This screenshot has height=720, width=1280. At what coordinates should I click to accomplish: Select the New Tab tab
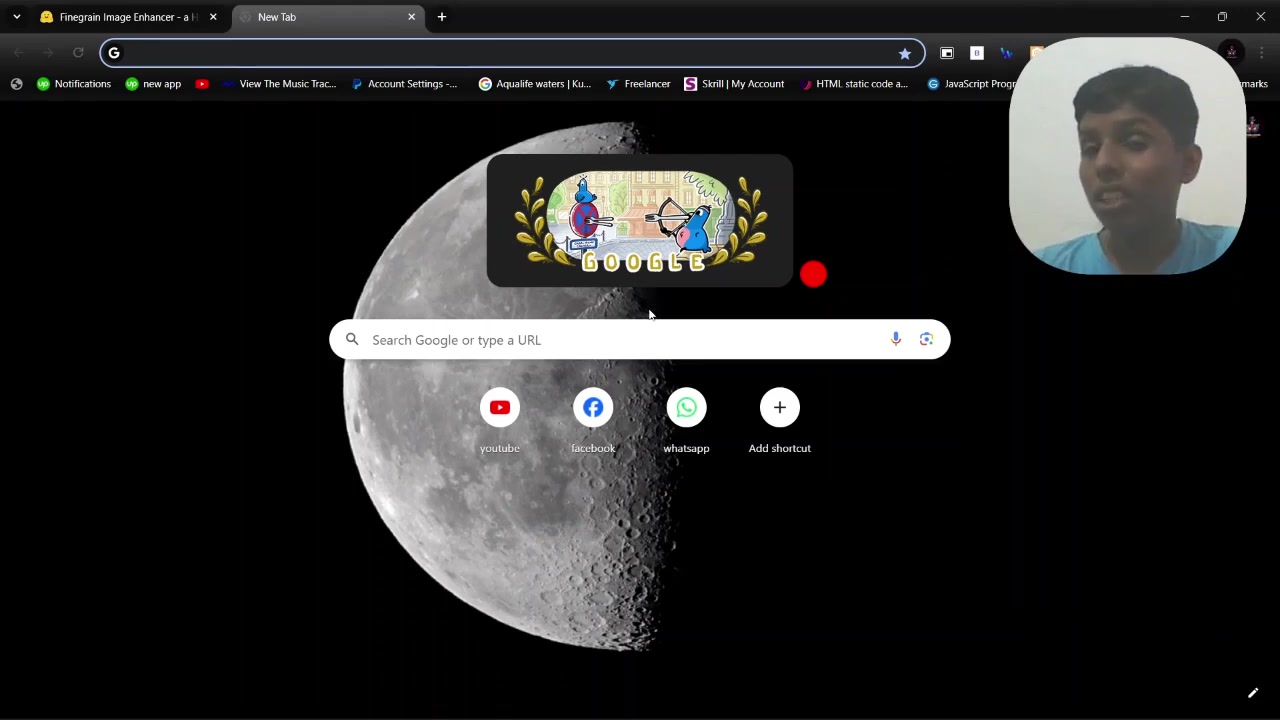tap(327, 17)
